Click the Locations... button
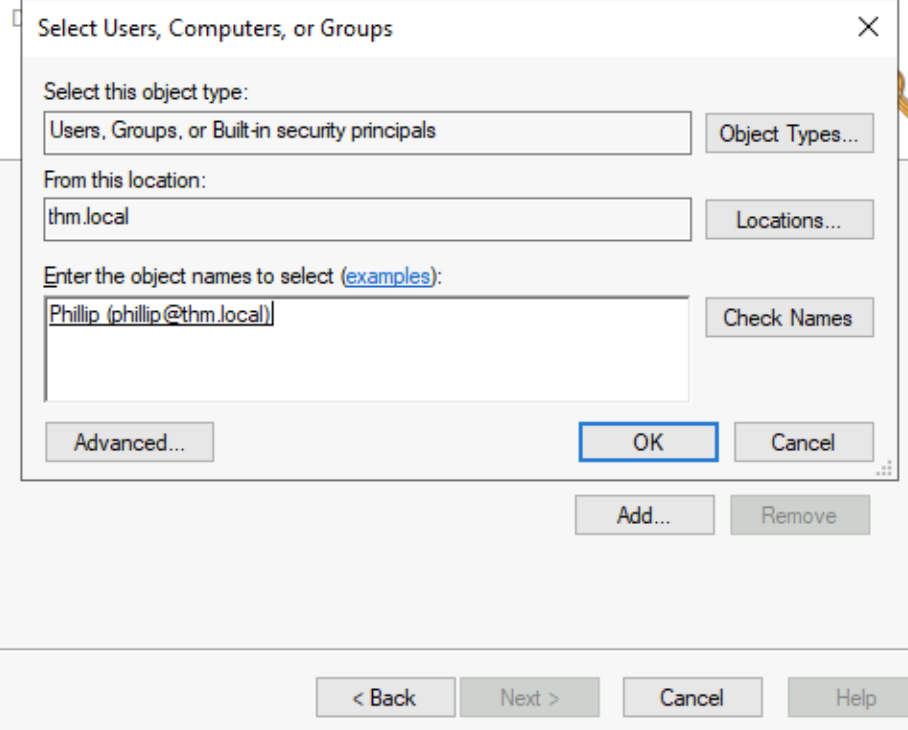 coord(789,220)
